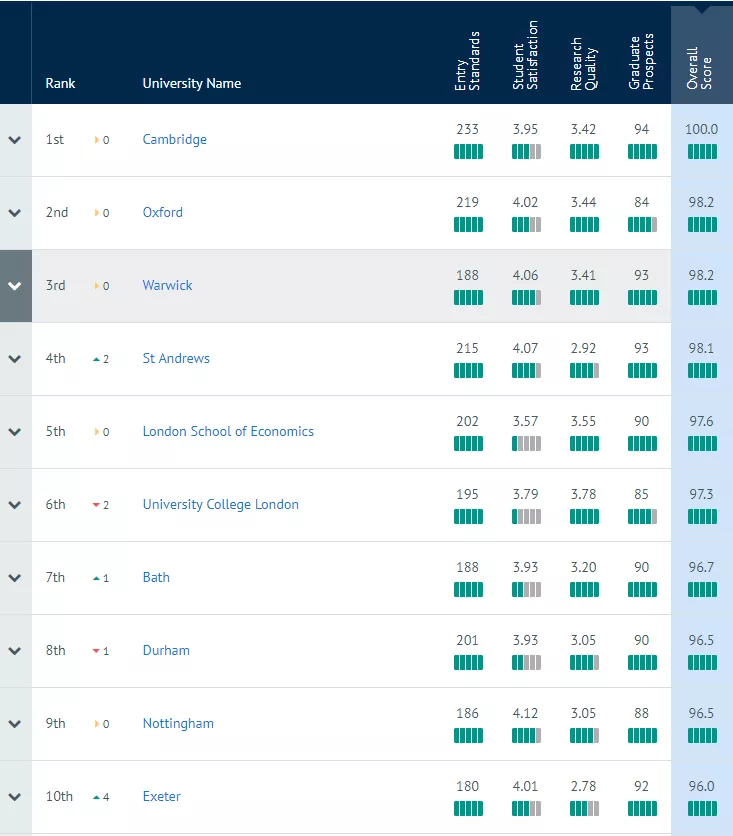733x836 pixels.
Task: Click University College London red down arrow
Action: pyautogui.click(x=96, y=505)
